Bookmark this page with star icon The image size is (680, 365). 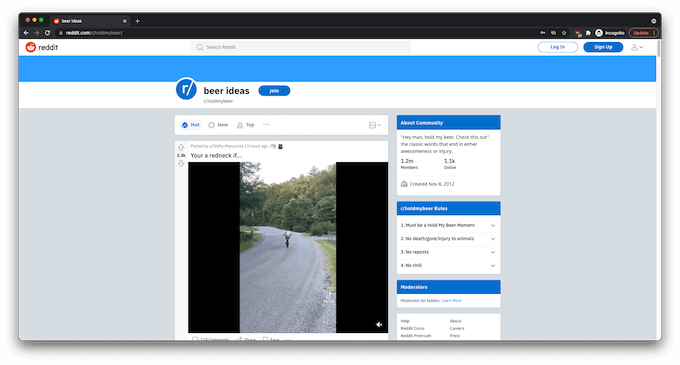coord(564,33)
